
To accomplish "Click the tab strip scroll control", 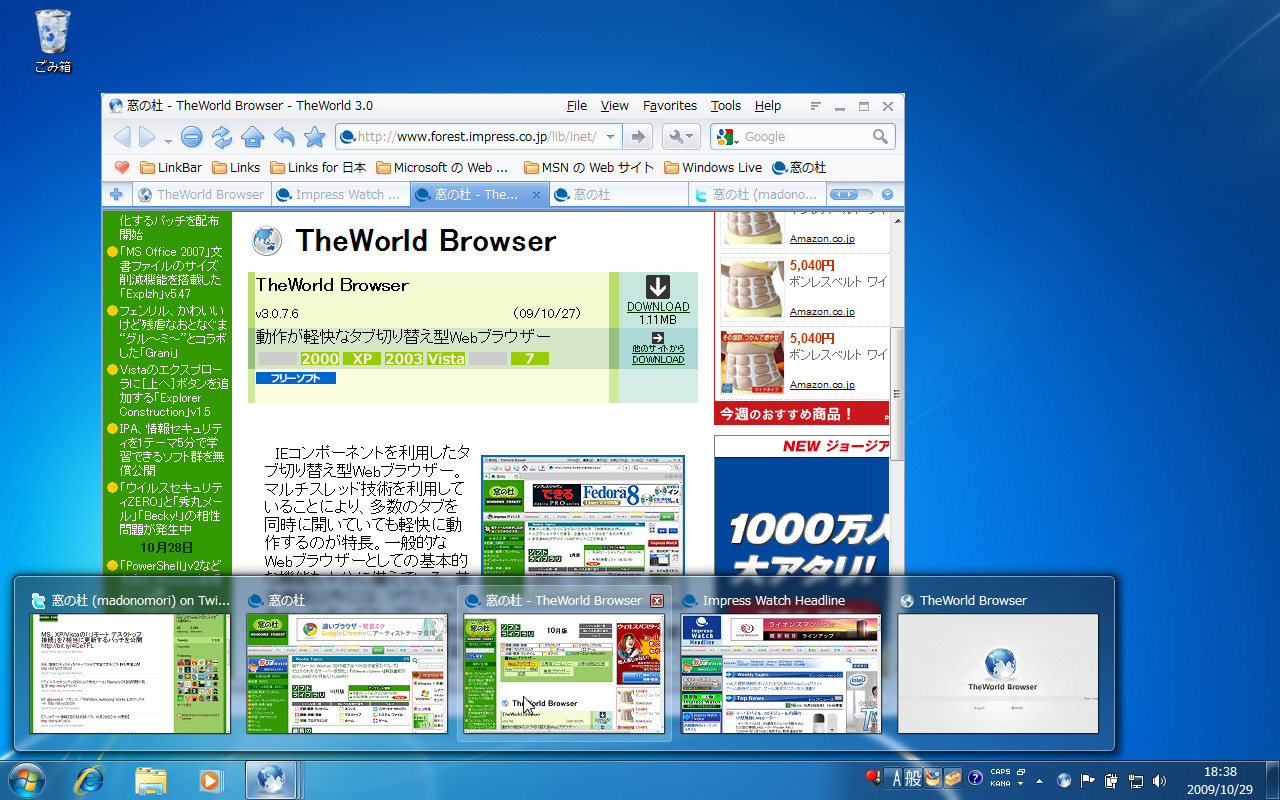I will pos(851,195).
